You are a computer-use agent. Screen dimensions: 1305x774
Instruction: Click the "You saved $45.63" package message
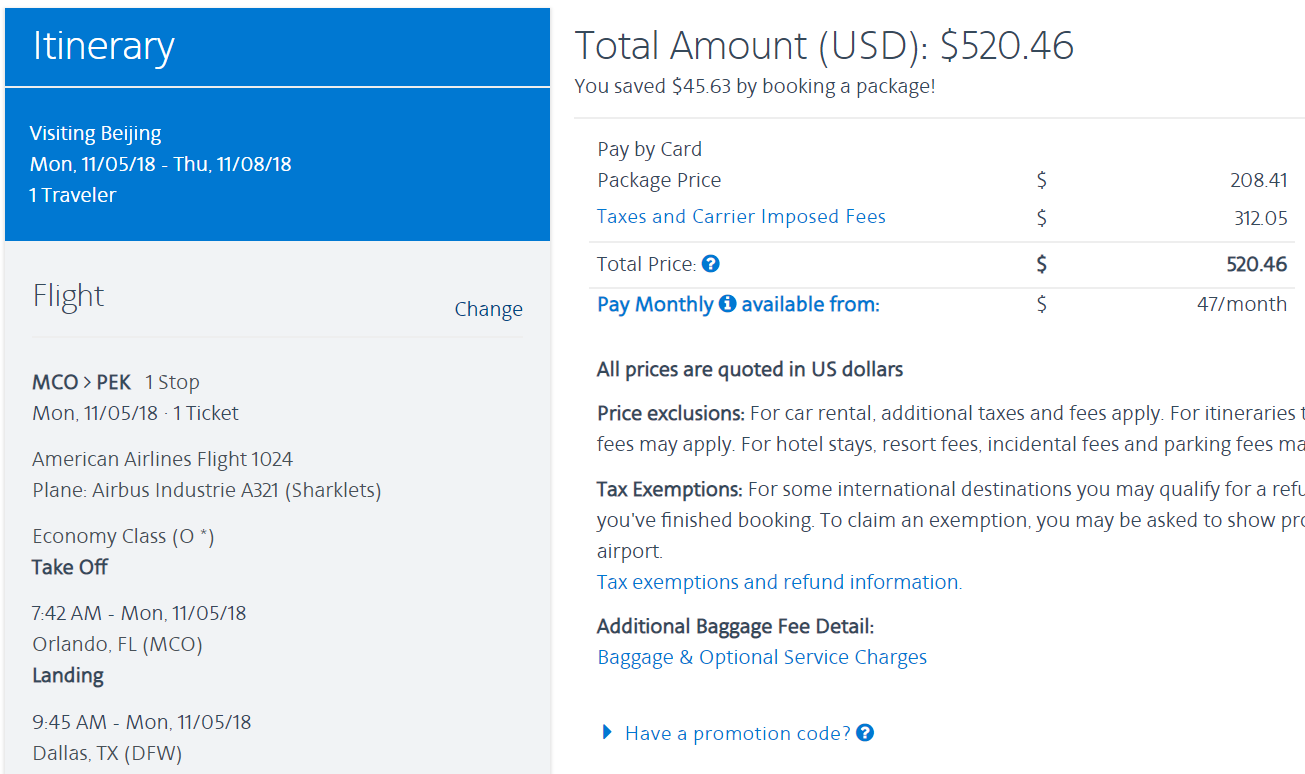[x=754, y=87]
